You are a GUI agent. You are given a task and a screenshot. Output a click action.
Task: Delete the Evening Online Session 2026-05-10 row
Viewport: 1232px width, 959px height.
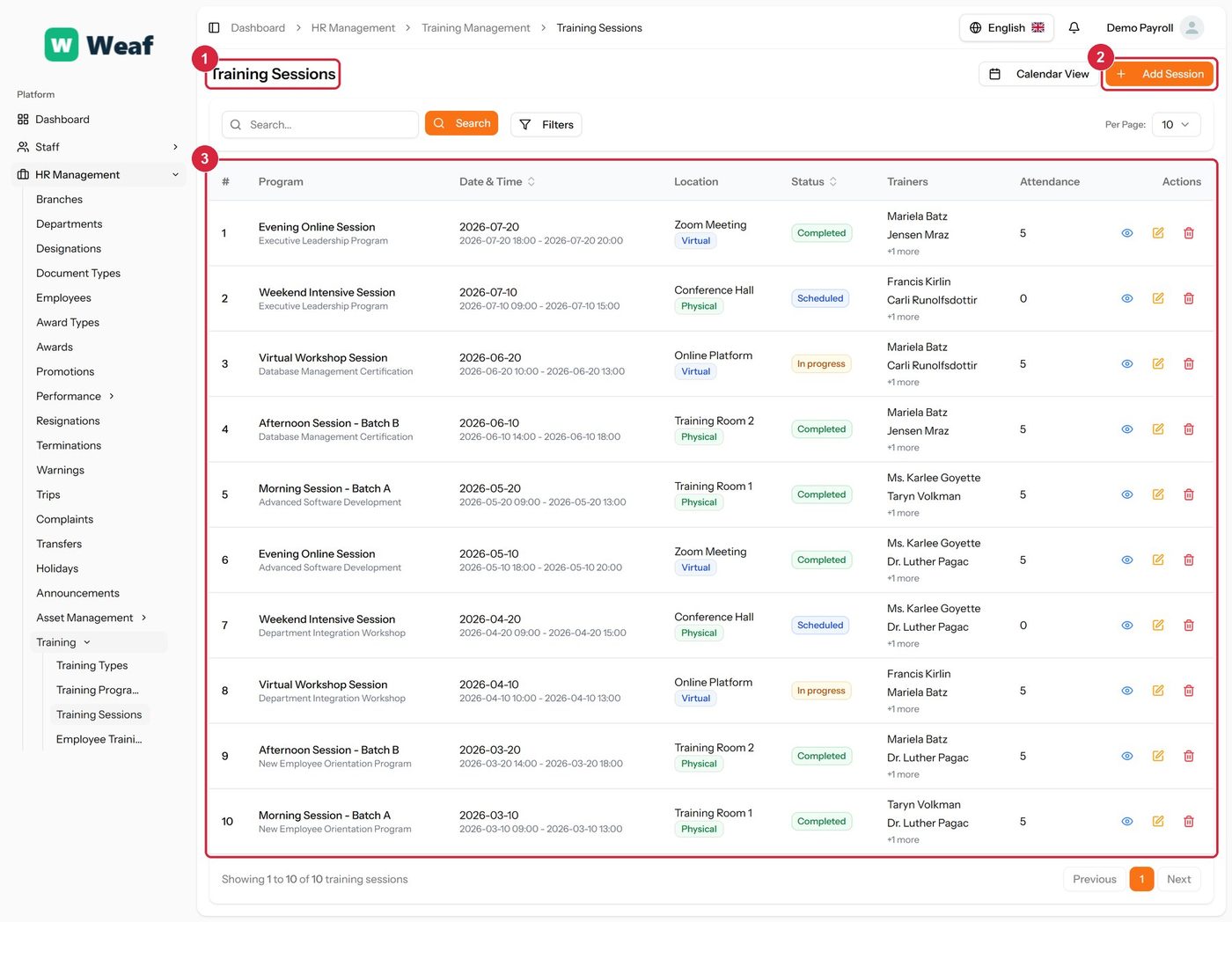[1189, 560]
